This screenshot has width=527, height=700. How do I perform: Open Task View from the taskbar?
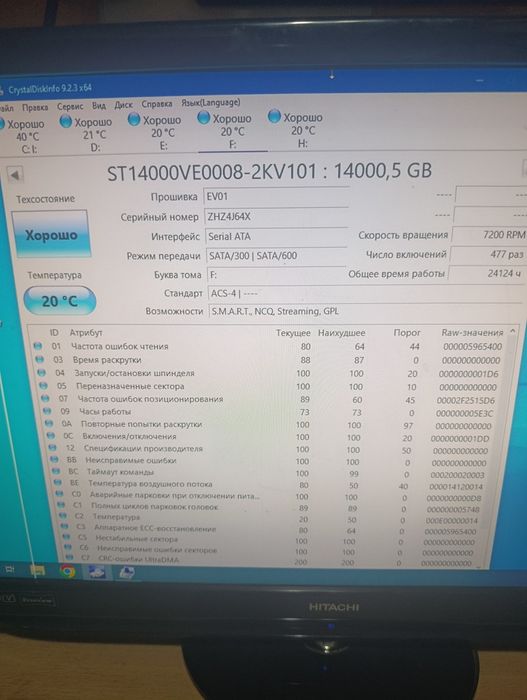[10, 569]
